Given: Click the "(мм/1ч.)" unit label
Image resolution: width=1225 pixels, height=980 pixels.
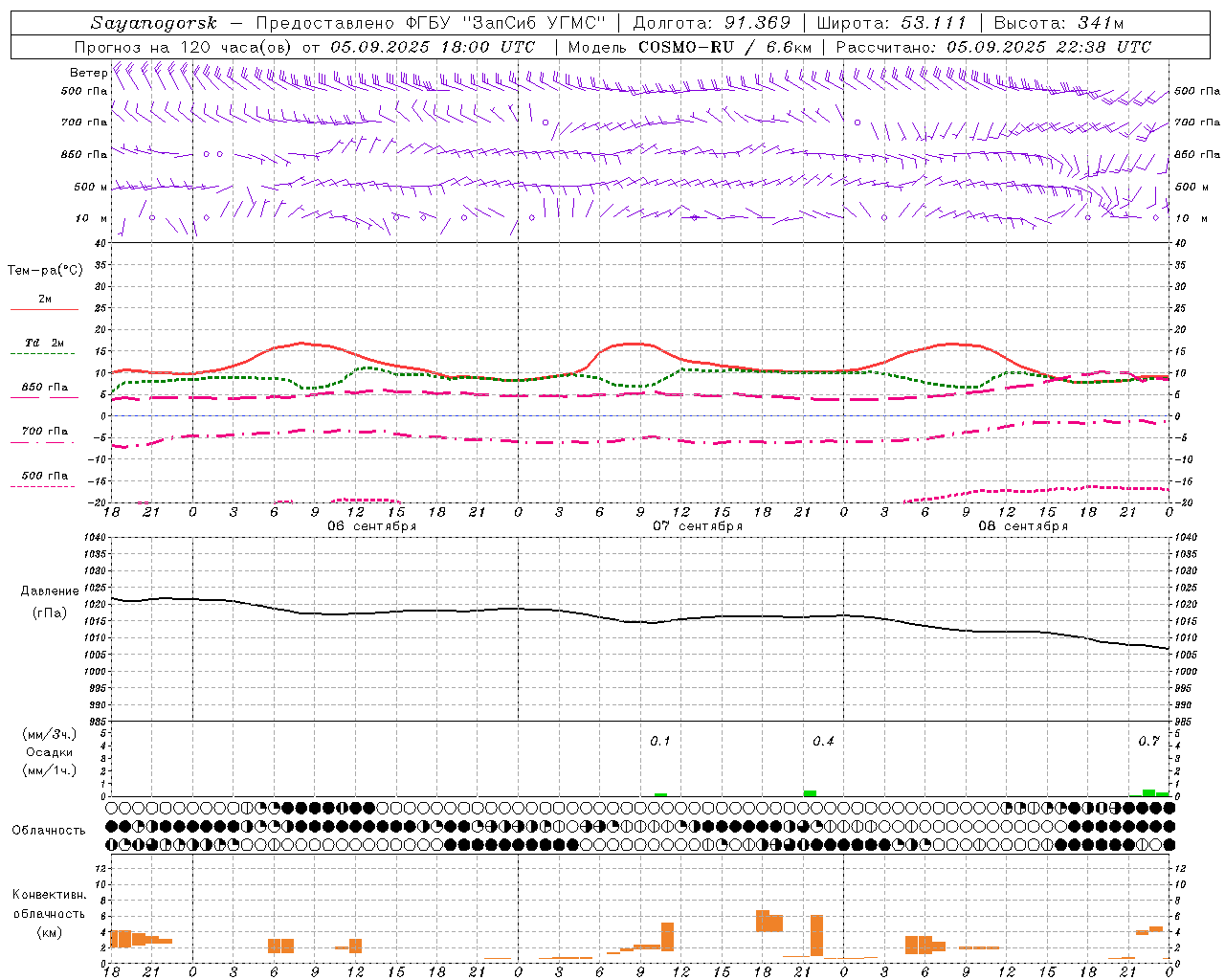Looking at the screenshot, I should [x=49, y=770].
